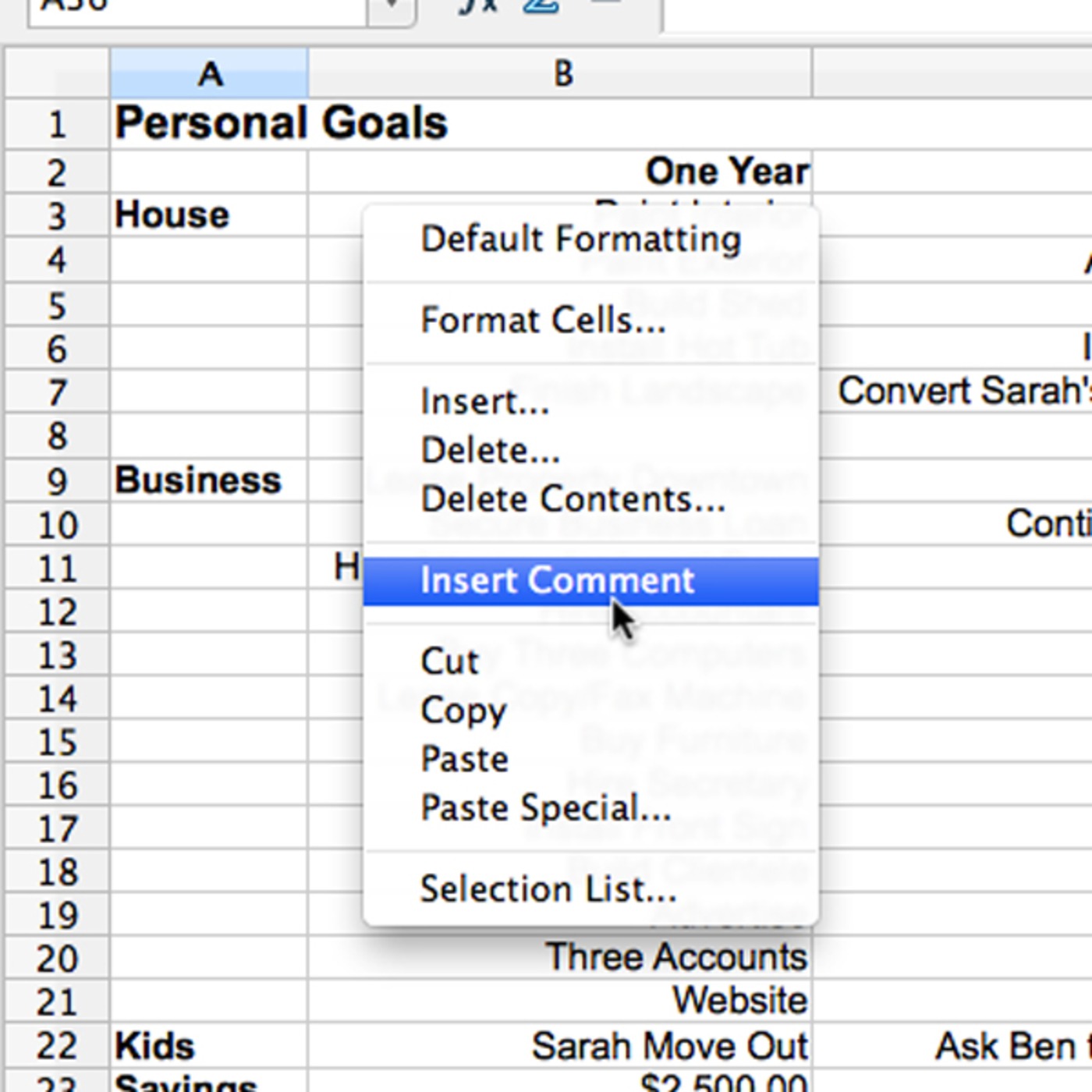Choose Default Formatting from context menu
This screenshot has height=1092, width=1092.
(580, 239)
